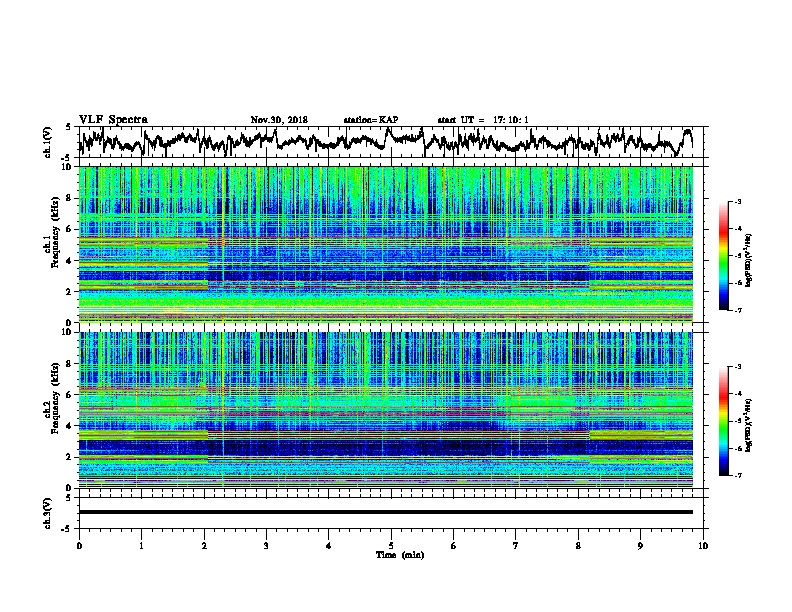Screen dimensions: 792x612
Task: Click the time axis tick label '0'
Action: pos(79,546)
